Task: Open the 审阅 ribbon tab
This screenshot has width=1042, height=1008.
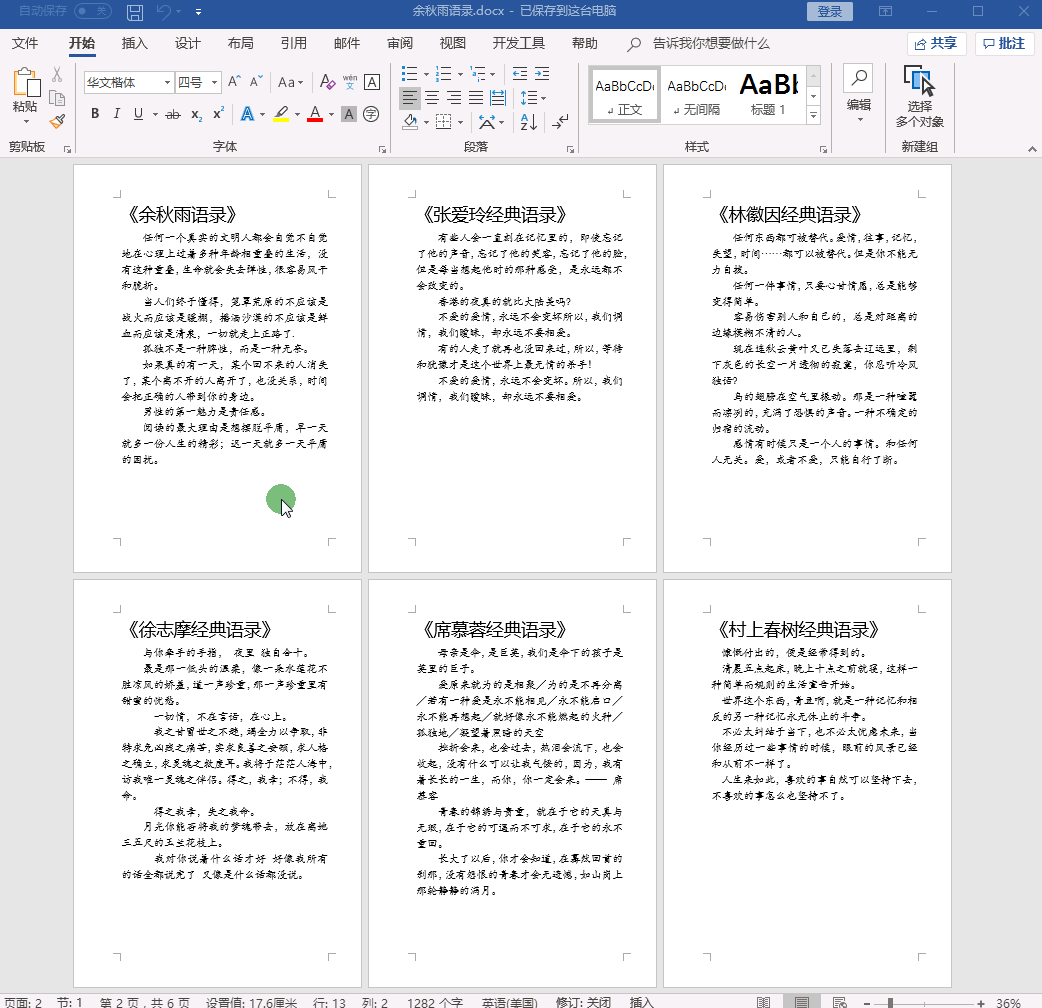Action: [x=400, y=43]
